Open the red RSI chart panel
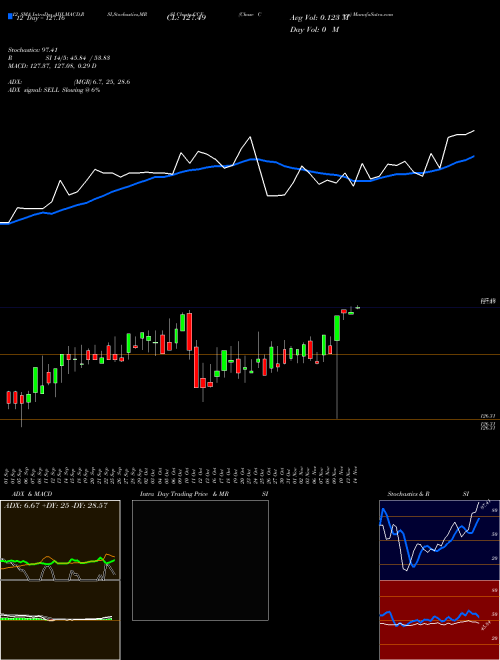Image resolution: width=500 pixels, height=660 pixels. [x=439, y=620]
